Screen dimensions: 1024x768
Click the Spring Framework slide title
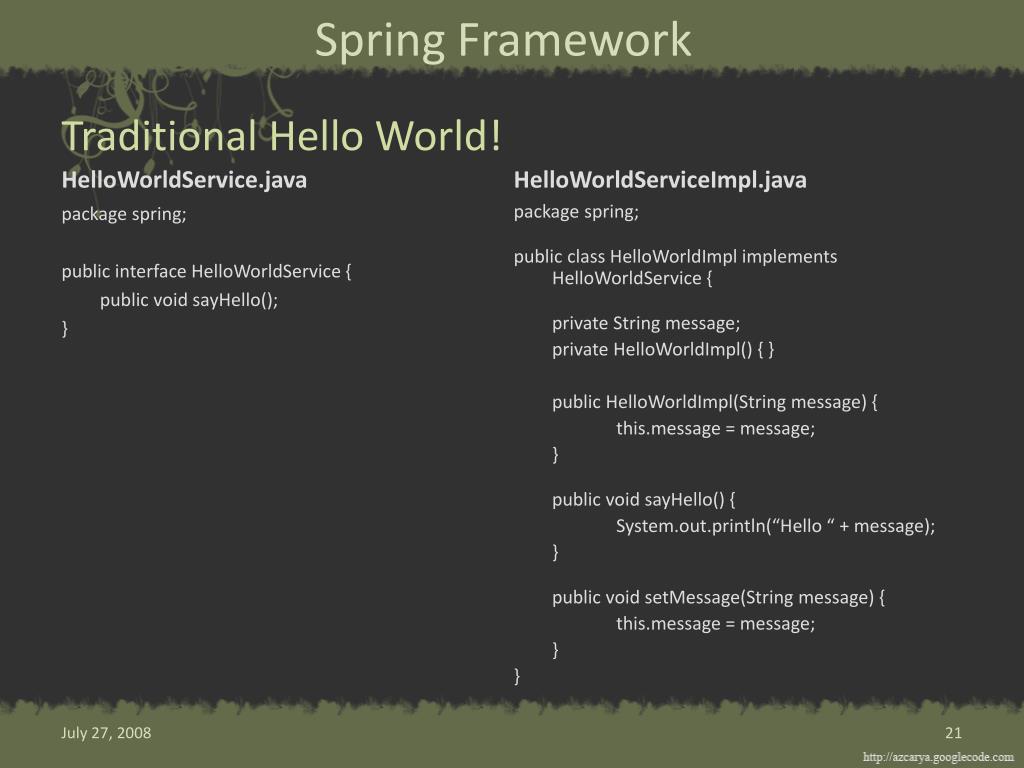pyautogui.click(x=503, y=40)
